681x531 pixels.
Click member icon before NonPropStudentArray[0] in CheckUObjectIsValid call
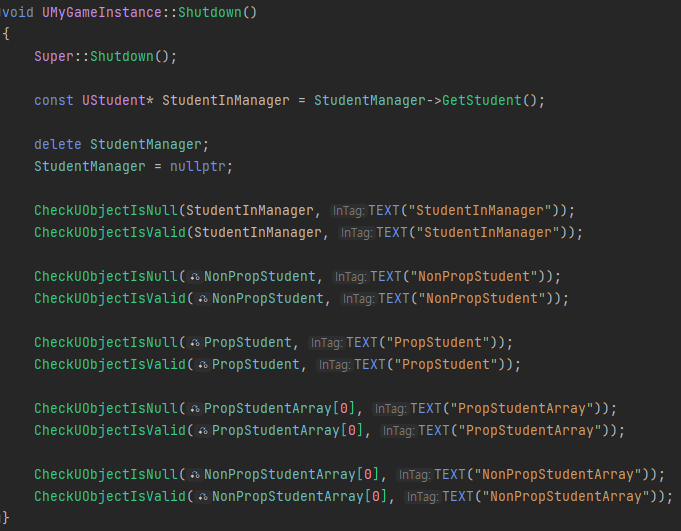point(203,497)
